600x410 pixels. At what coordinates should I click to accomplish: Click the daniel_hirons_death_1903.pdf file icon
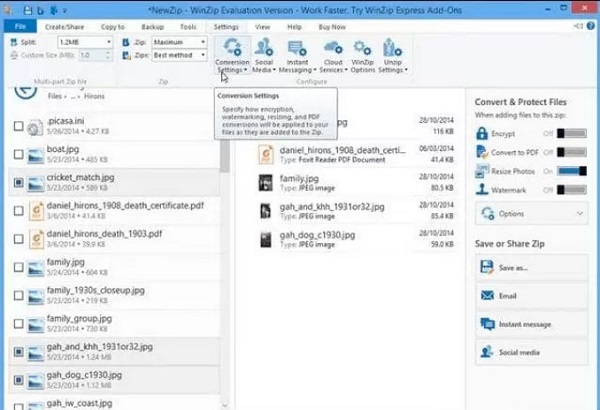click(x=36, y=240)
